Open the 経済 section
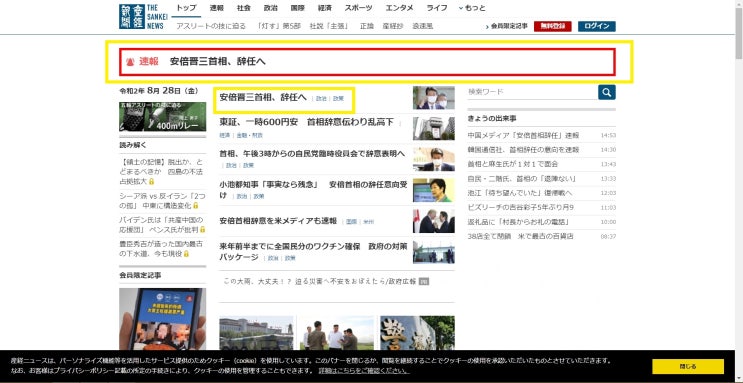The height and width of the screenshot is (383, 743). pyautogui.click(x=325, y=8)
